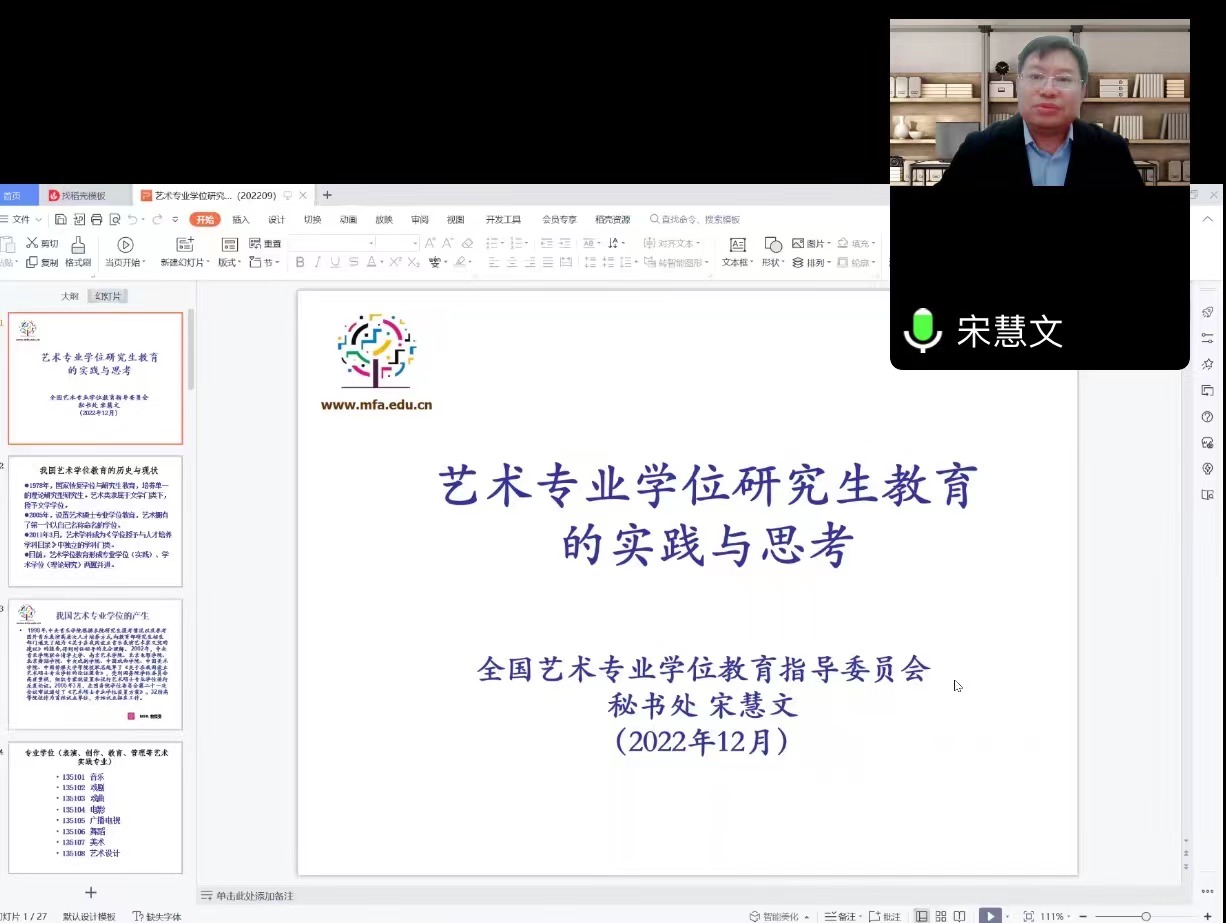1226x923 pixels.
Task: Toggle the Notes (备注) pane button
Action: (x=843, y=916)
